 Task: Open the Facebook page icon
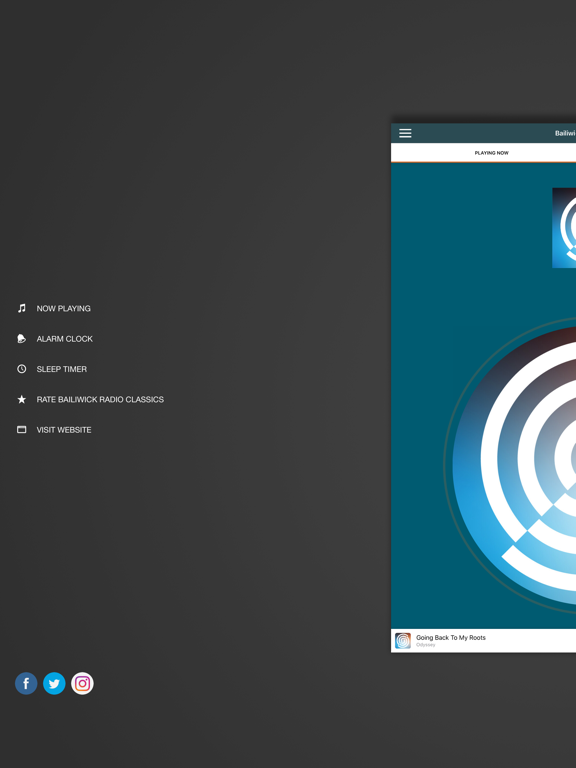coord(26,683)
